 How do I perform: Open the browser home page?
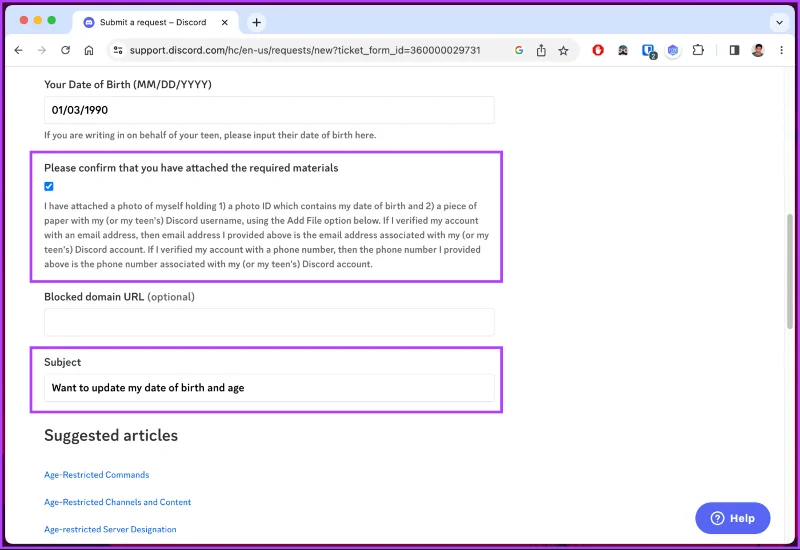pos(89,50)
